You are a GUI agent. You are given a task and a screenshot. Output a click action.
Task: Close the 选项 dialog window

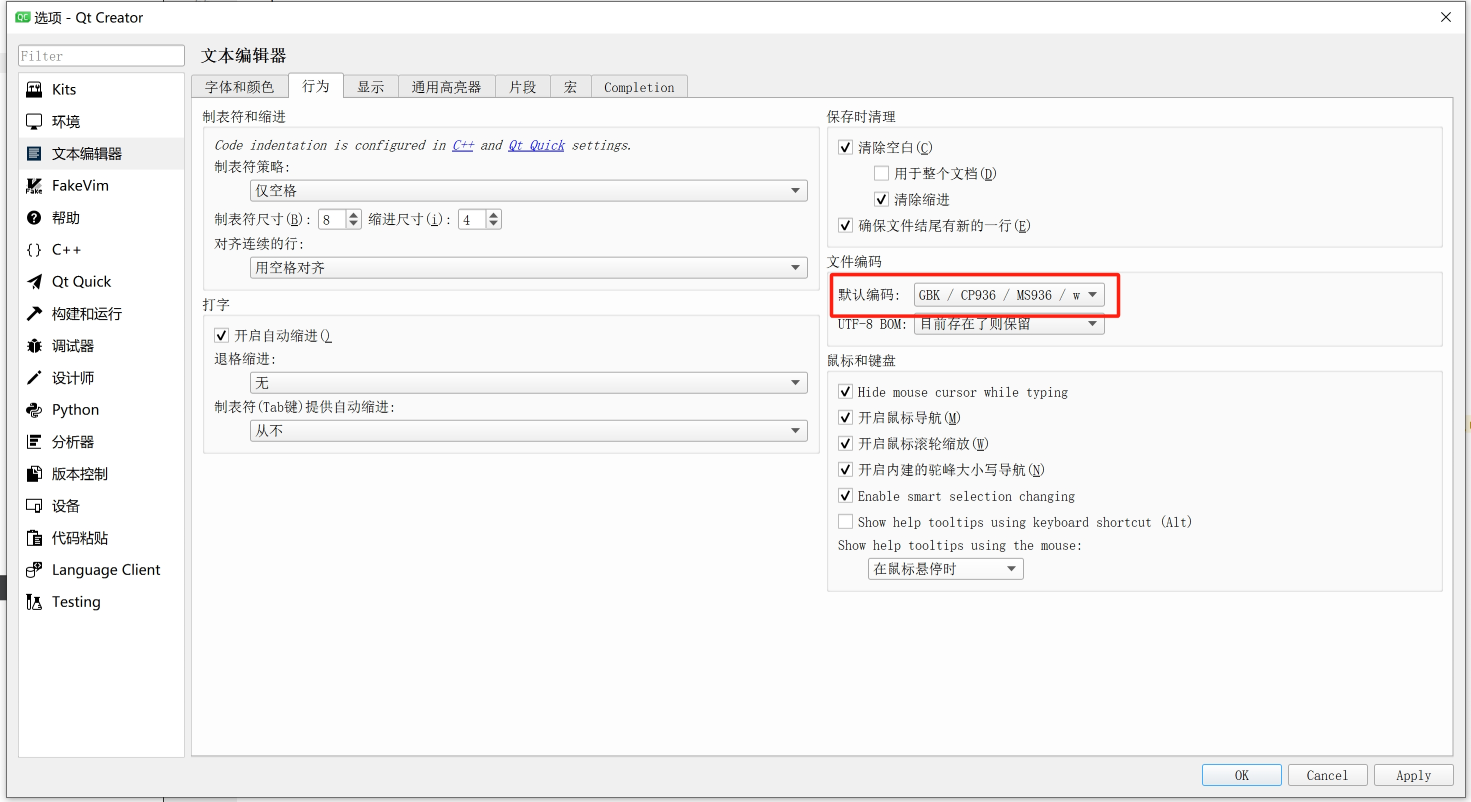click(1445, 17)
